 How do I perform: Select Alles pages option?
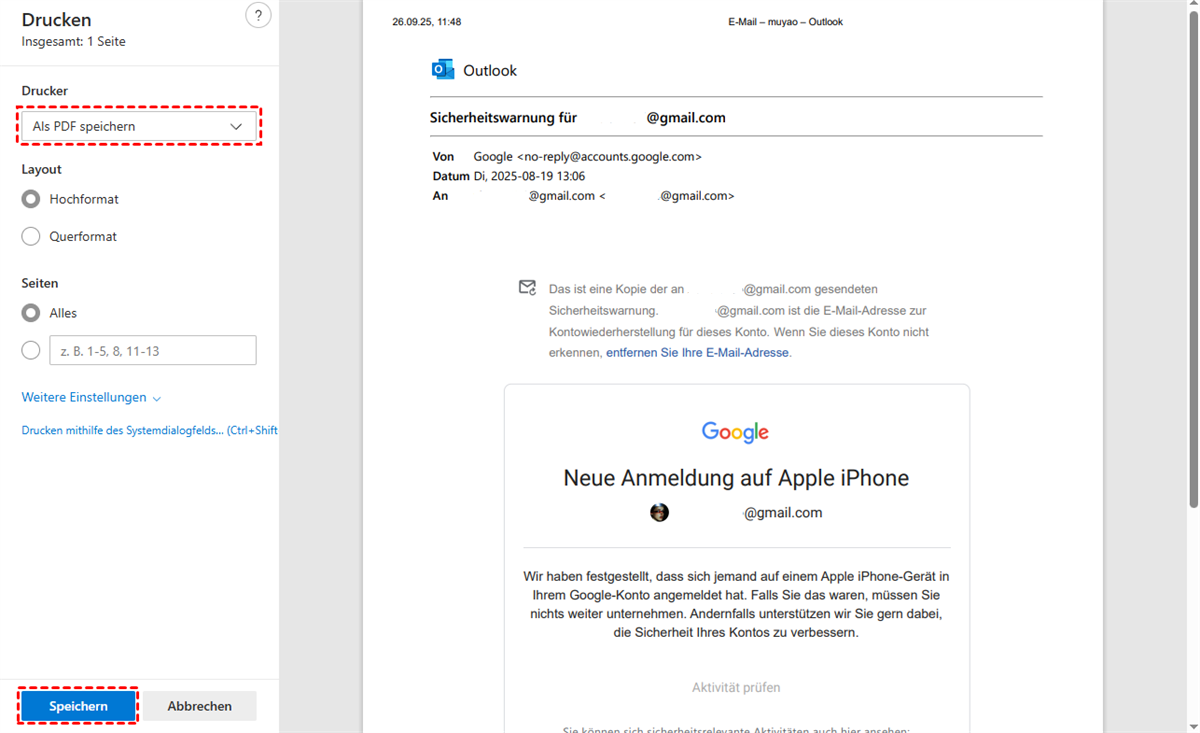[31, 313]
